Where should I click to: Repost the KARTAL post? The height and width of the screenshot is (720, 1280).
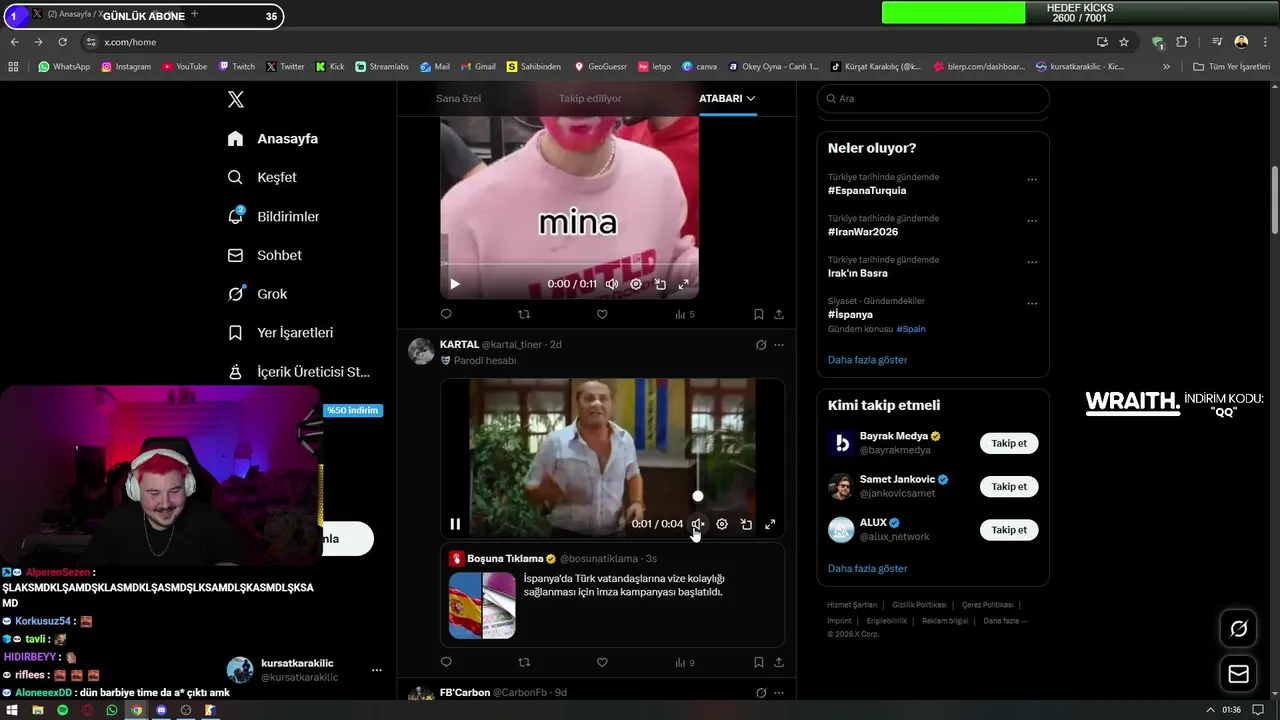[524, 662]
